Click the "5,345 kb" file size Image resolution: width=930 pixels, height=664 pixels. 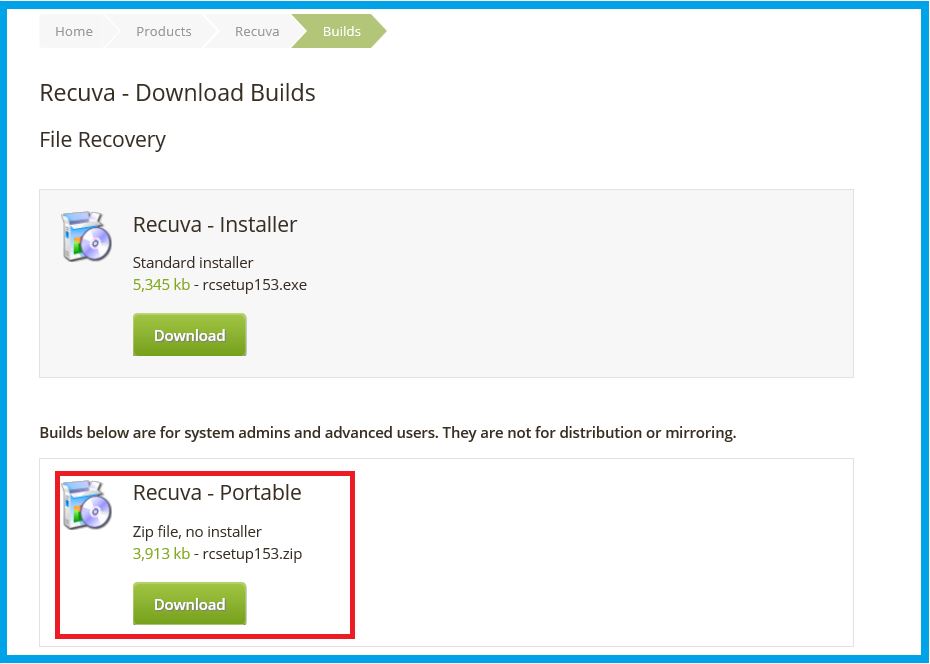point(161,285)
